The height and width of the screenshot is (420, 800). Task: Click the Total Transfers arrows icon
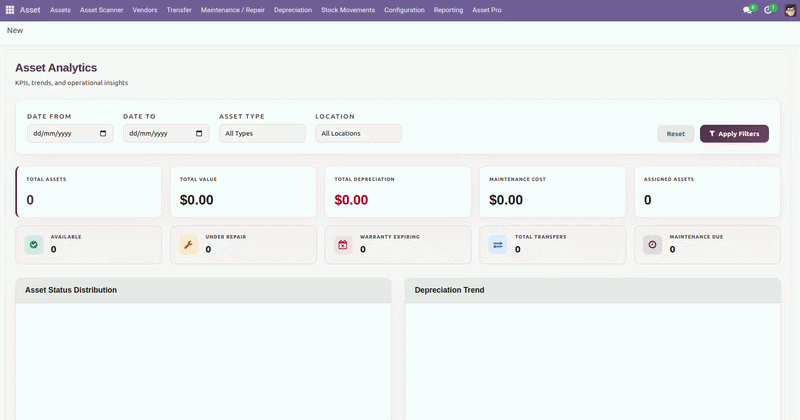click(497, 245)
